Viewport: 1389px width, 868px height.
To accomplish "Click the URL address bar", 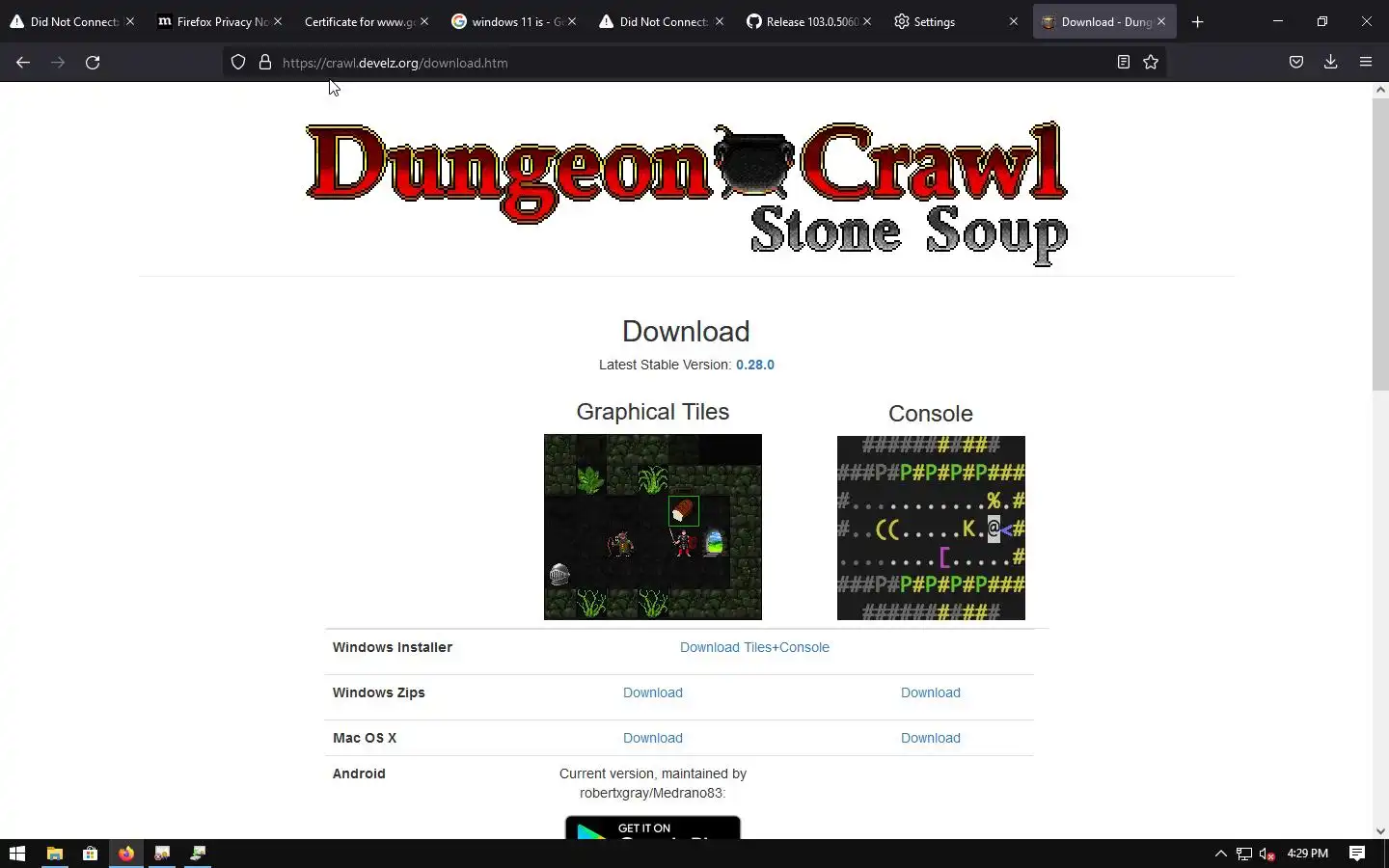I will coord(694,63).
